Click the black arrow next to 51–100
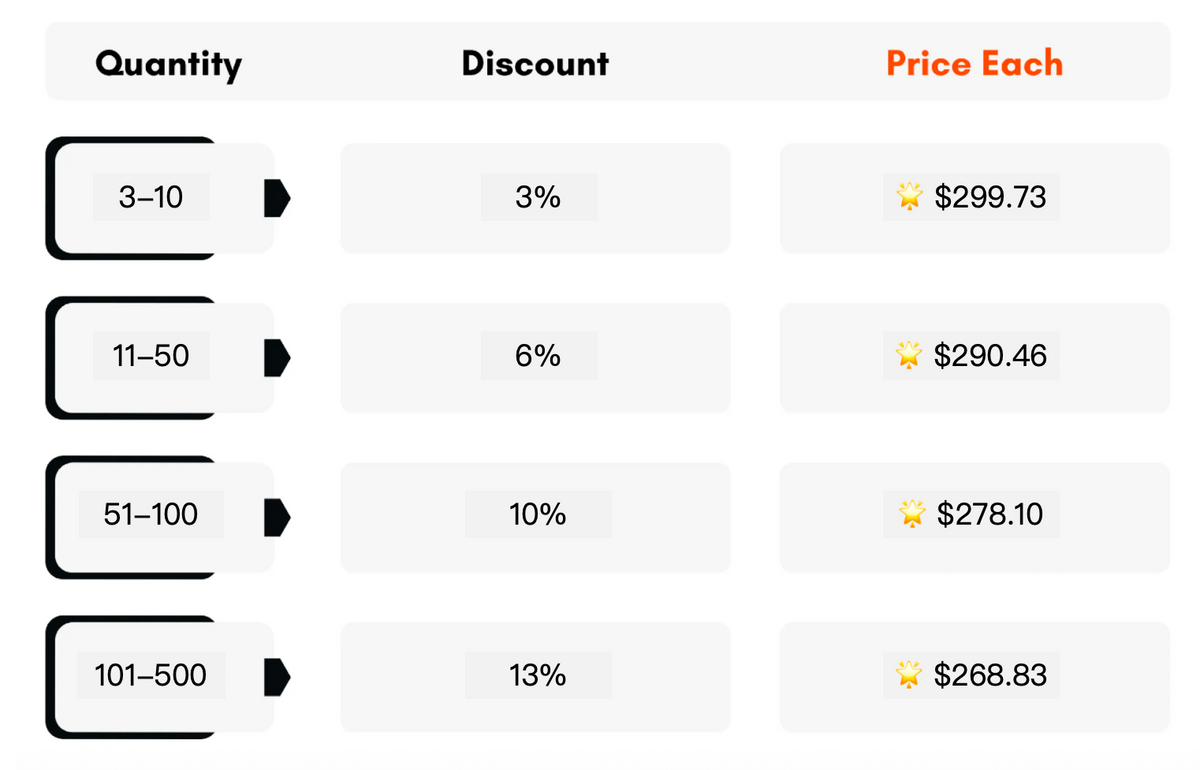 [276, 516]
